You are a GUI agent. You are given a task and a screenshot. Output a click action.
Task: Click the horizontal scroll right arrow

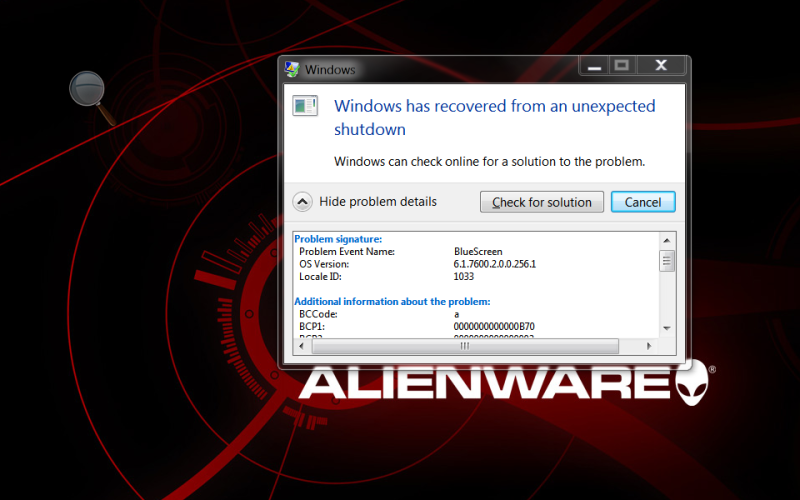pos(649,346)
